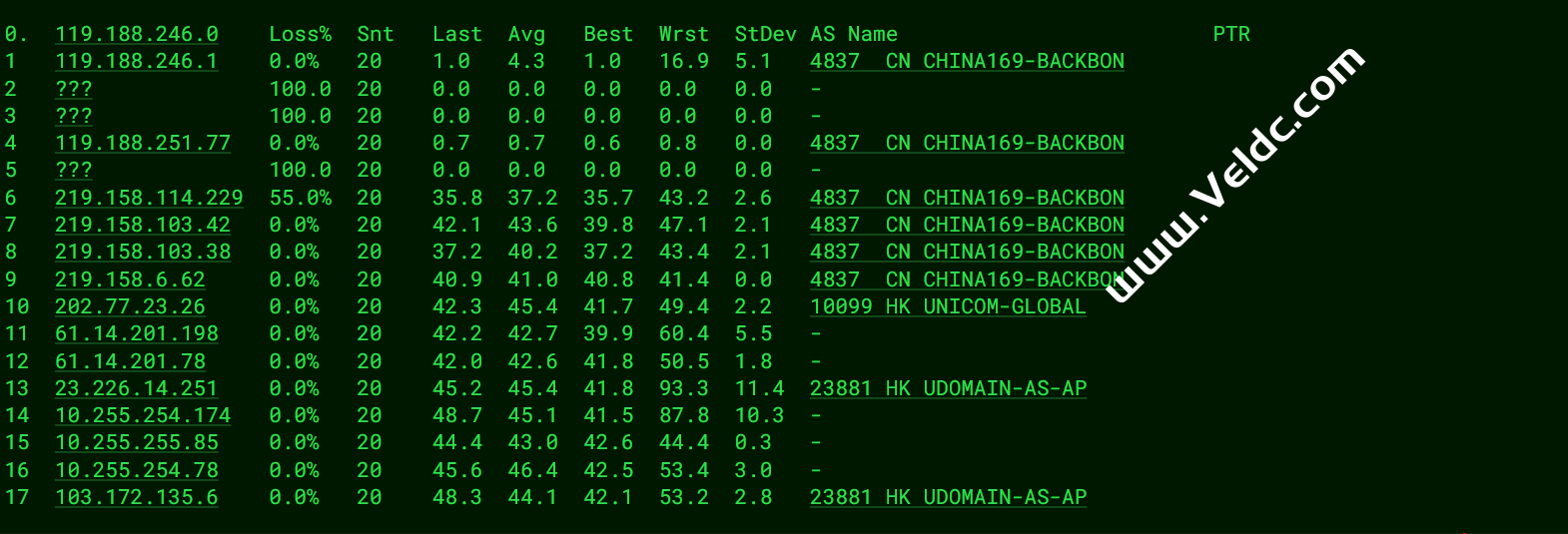Select the 16.9 worst value on hop 1

[x=684, y=61]
